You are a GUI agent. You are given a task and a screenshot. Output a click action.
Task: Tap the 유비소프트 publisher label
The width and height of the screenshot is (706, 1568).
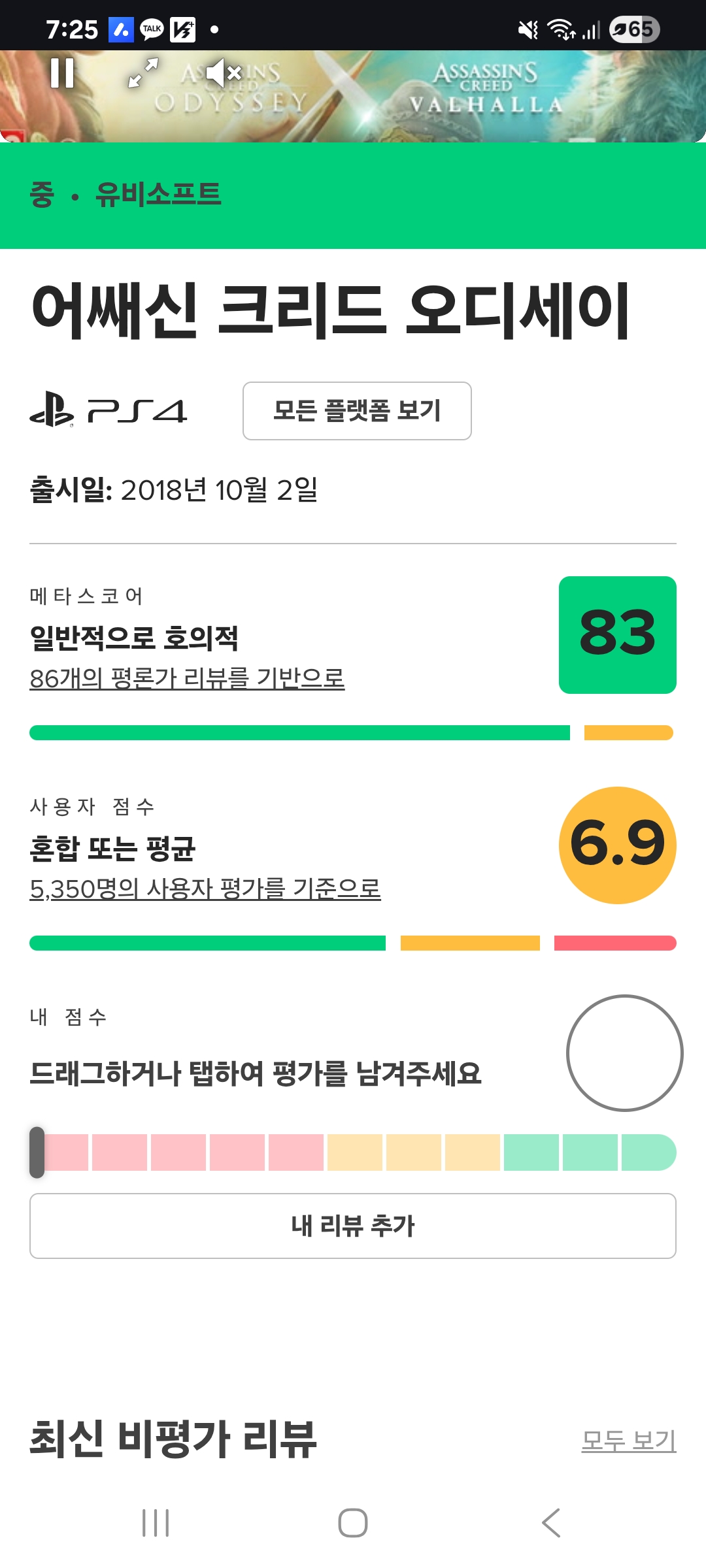click(x=158, y=195)
